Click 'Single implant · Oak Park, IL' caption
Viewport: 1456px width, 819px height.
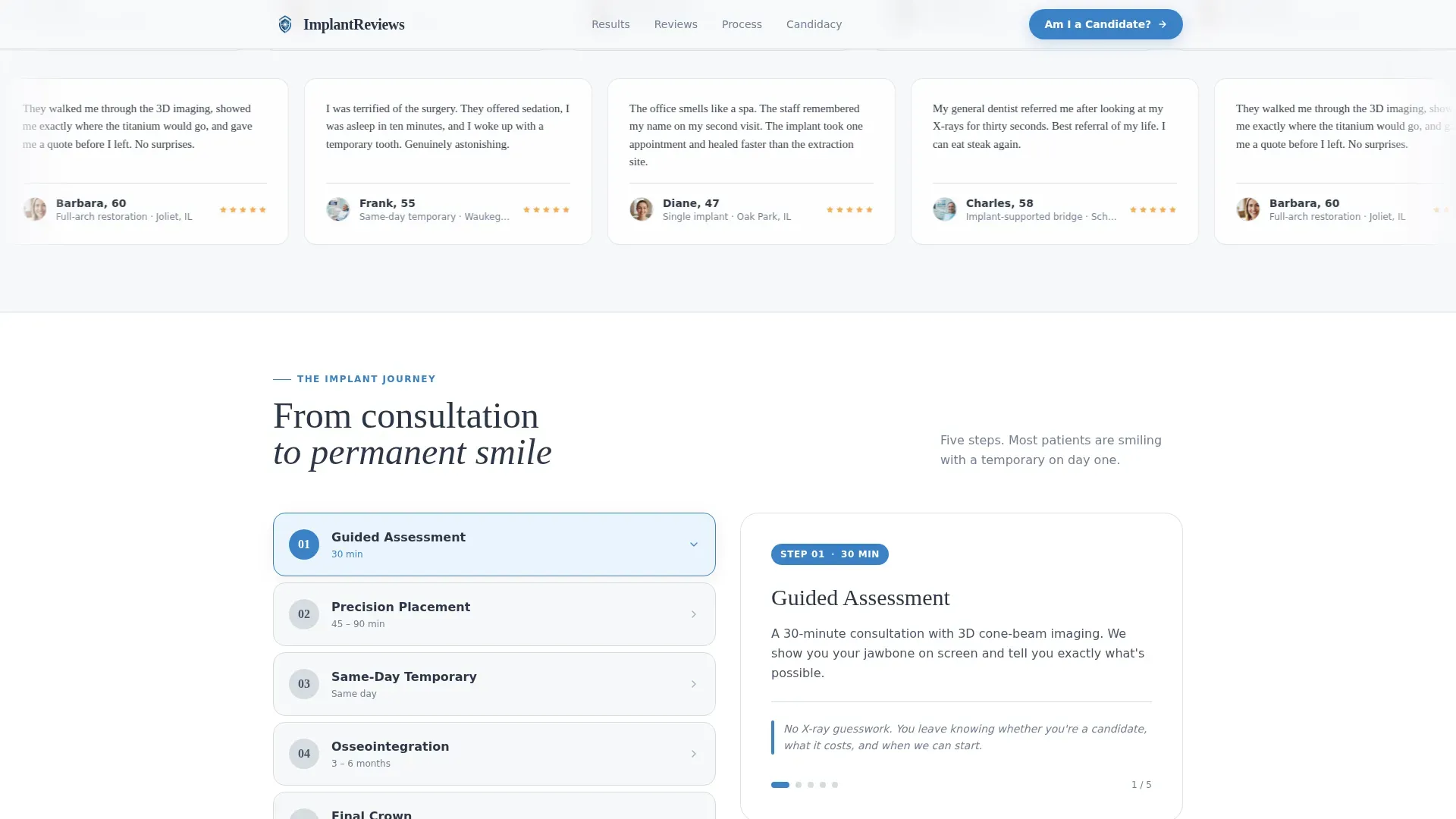tap(726, 217)
